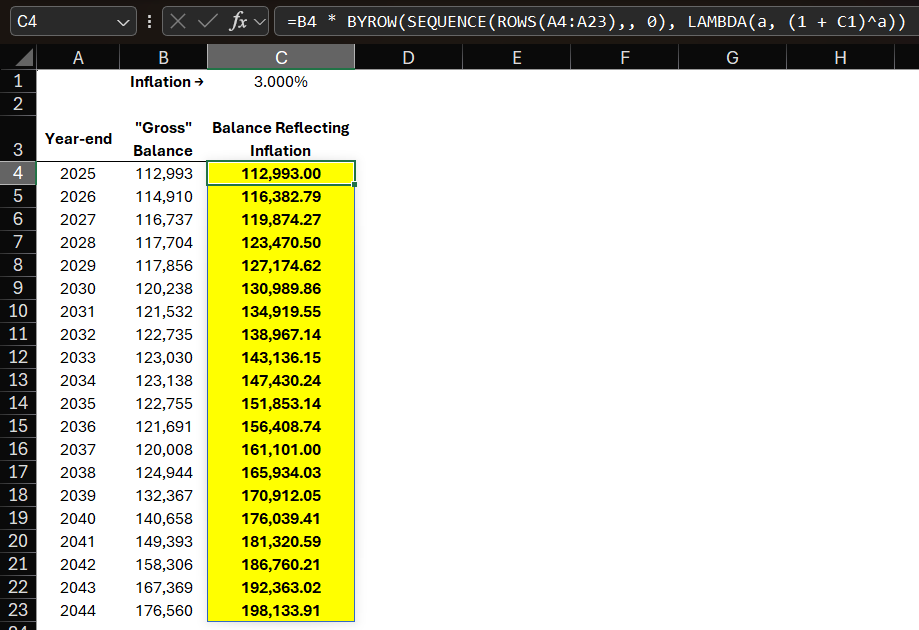The width and height of the screenshot is (919, 630).
Task: Select row 4 header
Action: pyautogui.click(x=18, y=173)
